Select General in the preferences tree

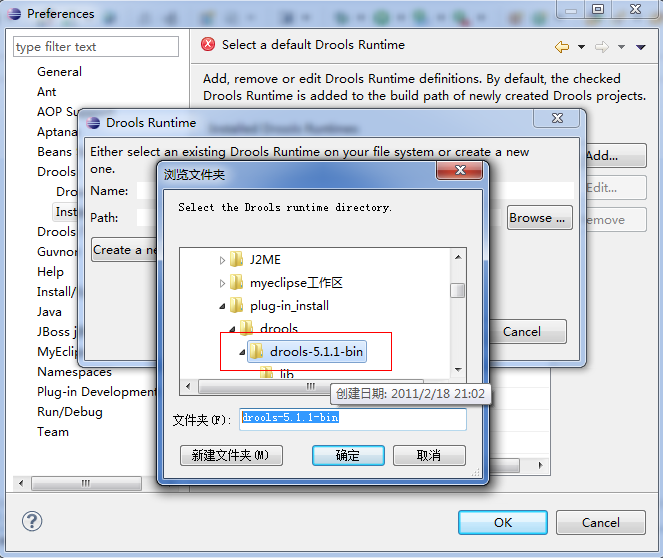(x=59, y=72)
